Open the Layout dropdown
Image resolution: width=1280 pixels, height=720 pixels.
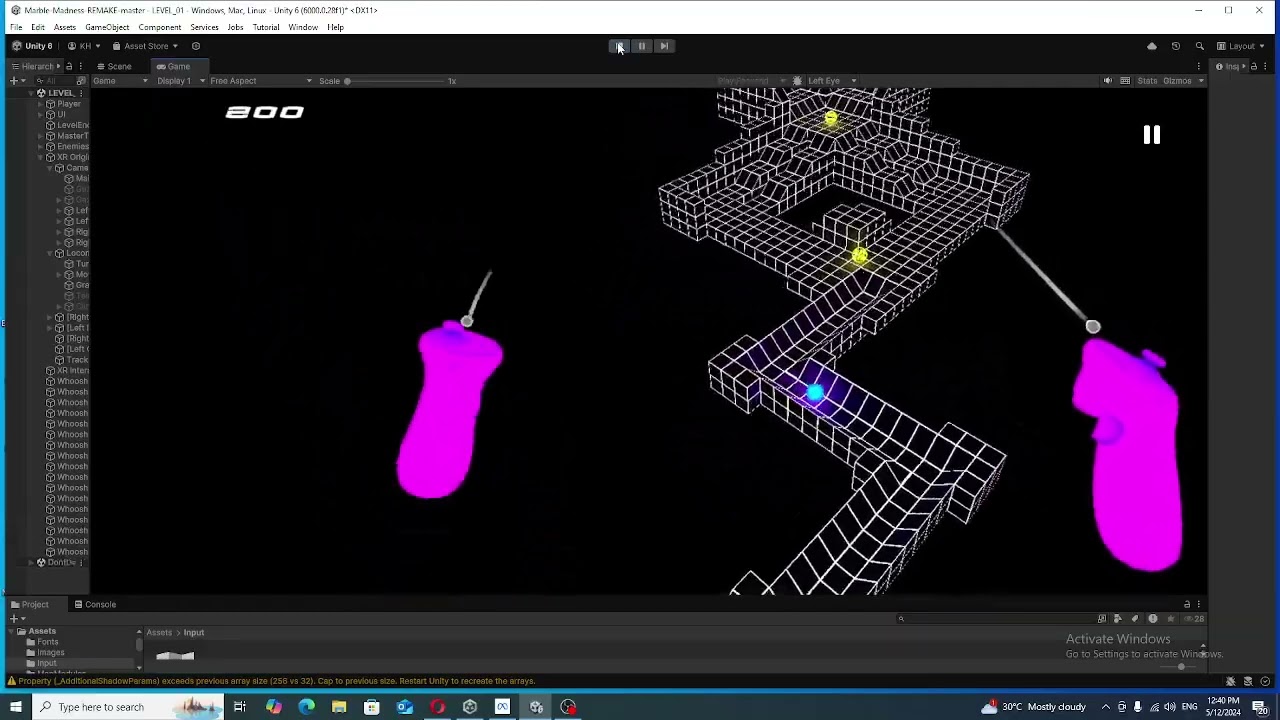click(1242, 46)
